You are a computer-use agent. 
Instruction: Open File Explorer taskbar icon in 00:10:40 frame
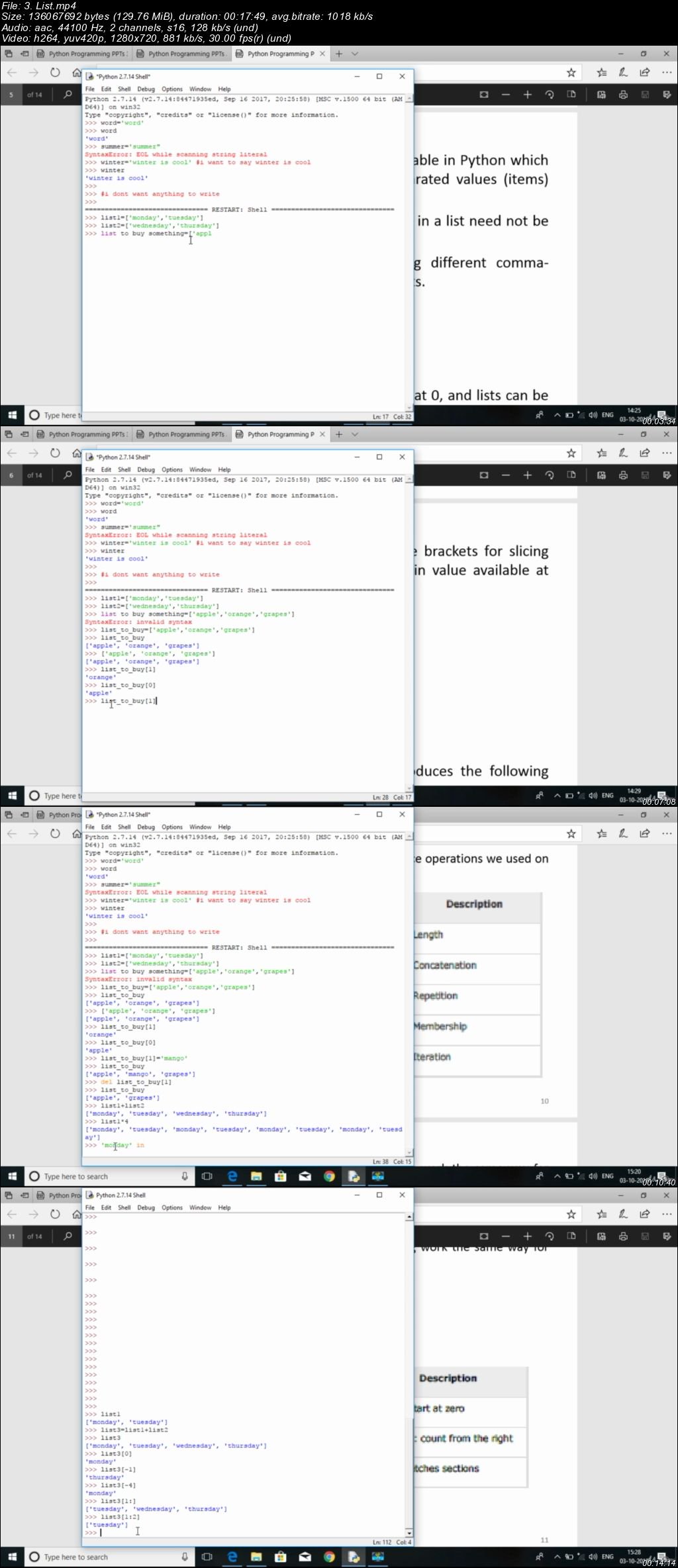click(x=256, y=1176)
